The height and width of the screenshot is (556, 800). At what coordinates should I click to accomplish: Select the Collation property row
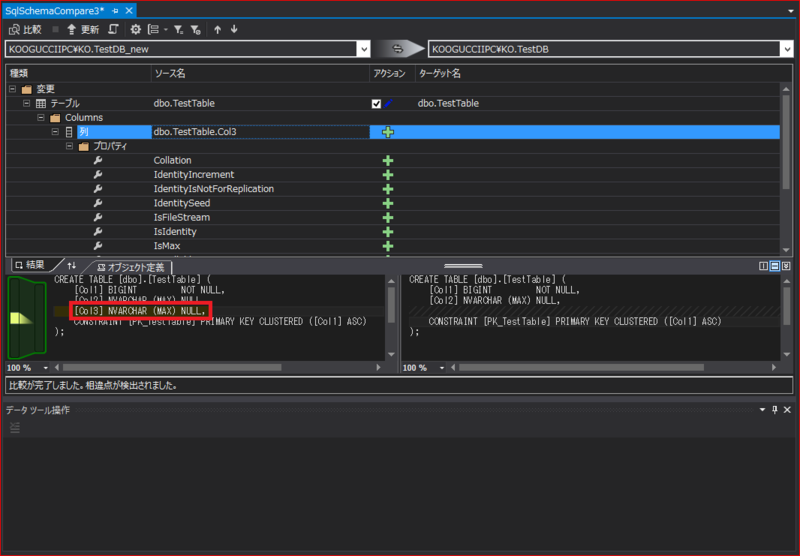click(392, 160)
